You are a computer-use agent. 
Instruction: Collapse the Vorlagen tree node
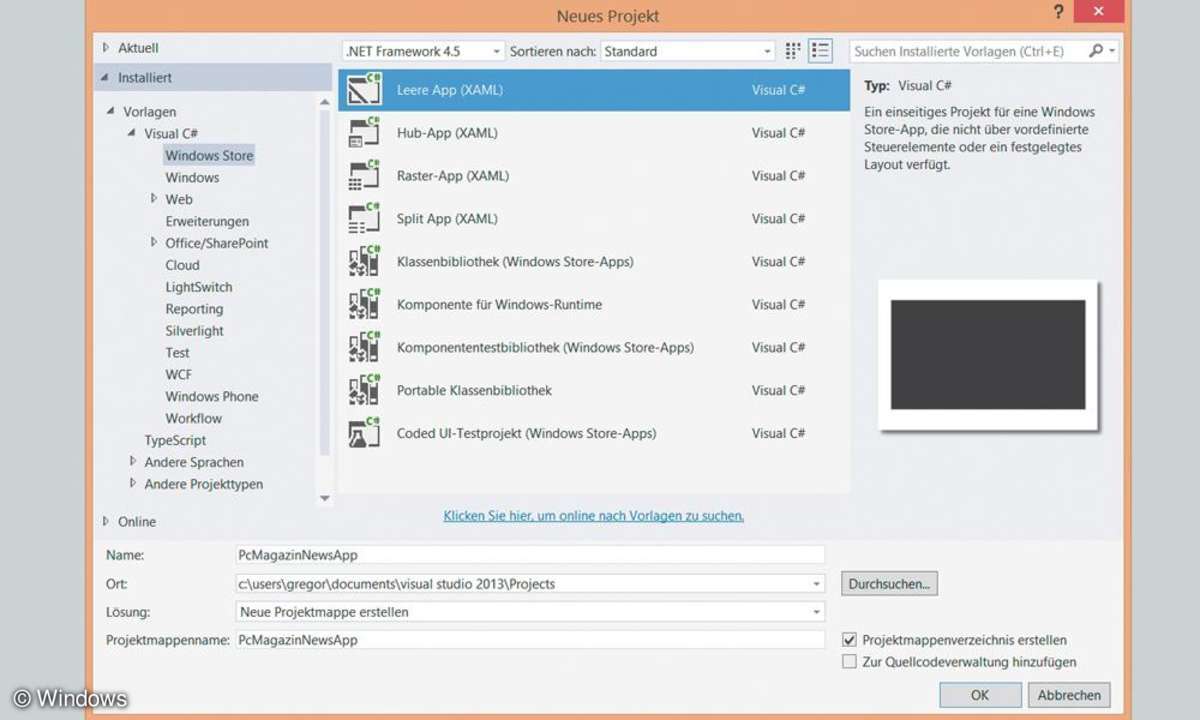[x=111, y=112]
